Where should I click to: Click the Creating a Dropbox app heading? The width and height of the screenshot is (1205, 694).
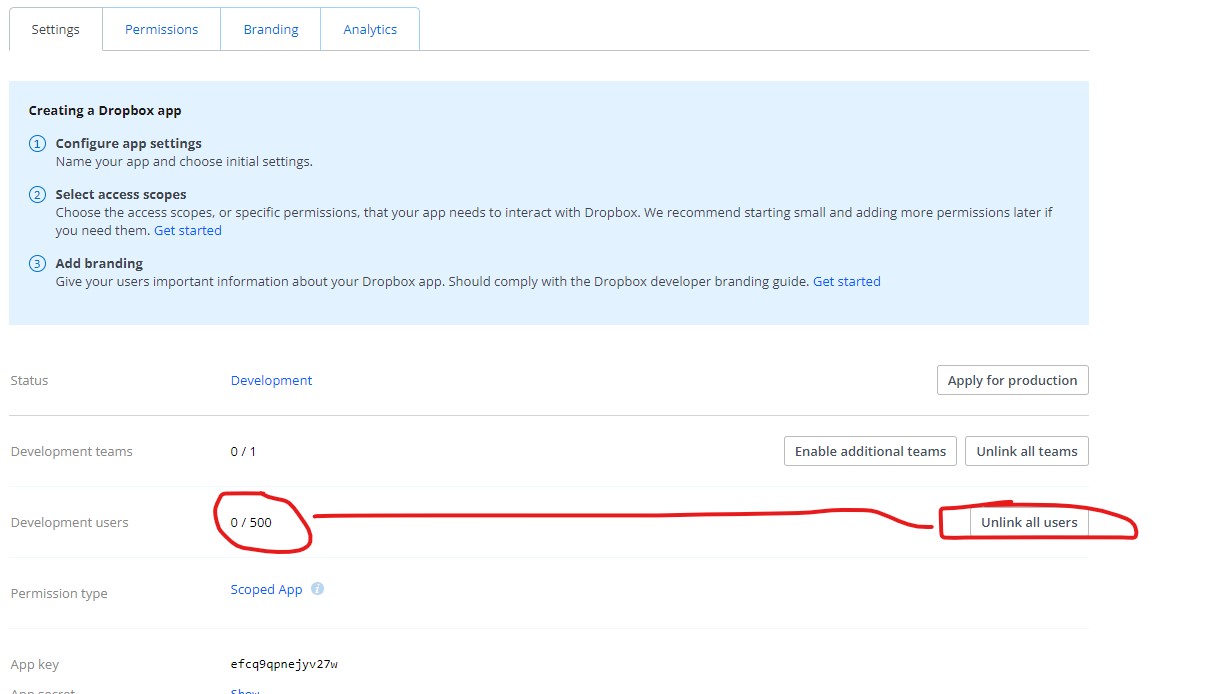click(x=105, y=110)
